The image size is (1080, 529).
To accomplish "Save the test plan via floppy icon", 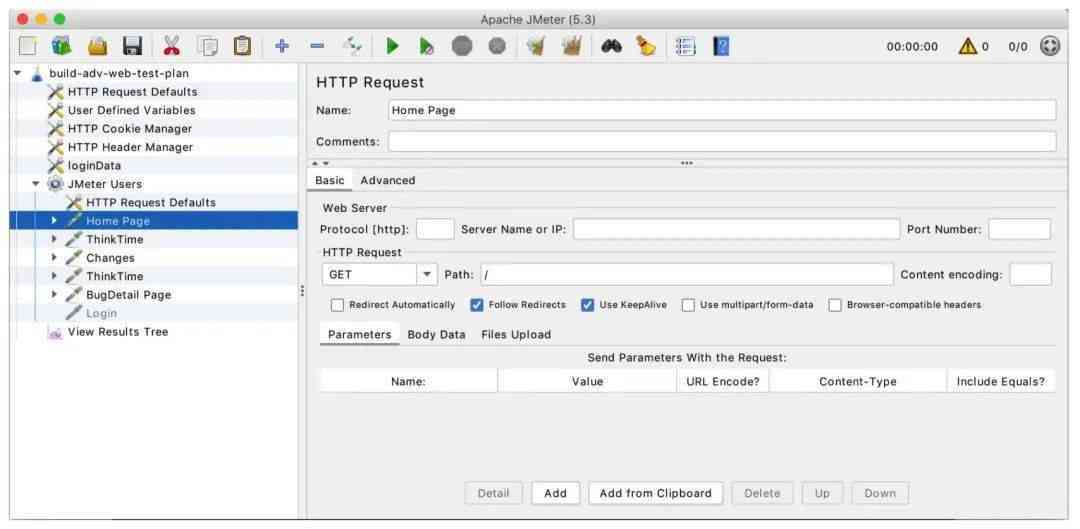I will [132, 46].
